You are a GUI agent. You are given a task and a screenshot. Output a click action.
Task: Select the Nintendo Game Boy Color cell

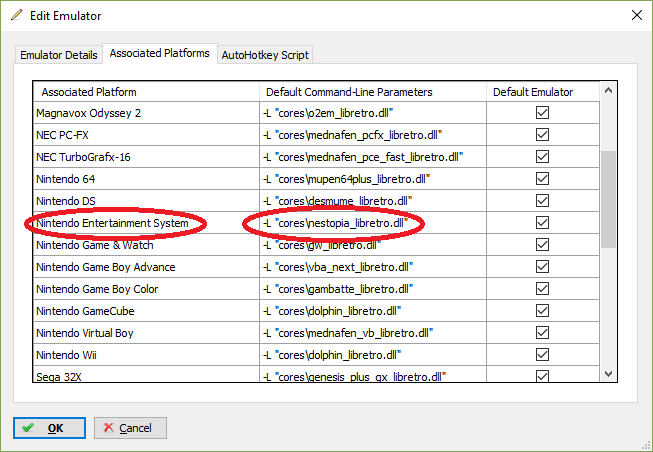(x=146, y=289)
